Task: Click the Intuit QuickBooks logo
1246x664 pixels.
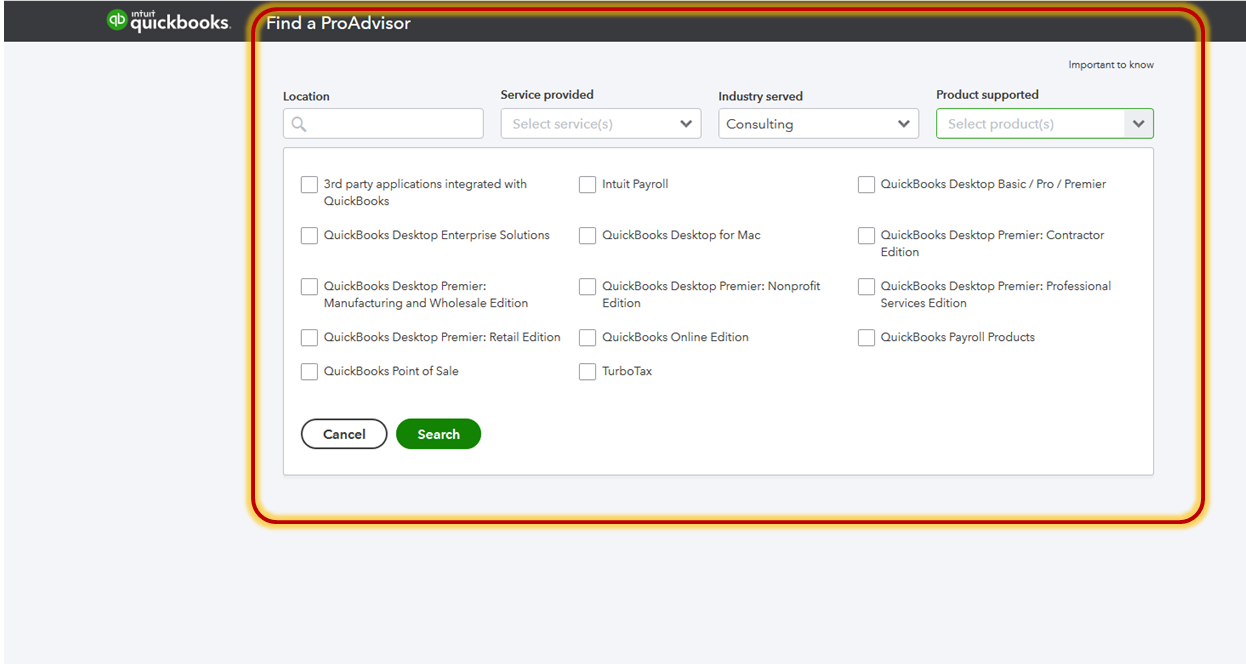Action: 168,20
